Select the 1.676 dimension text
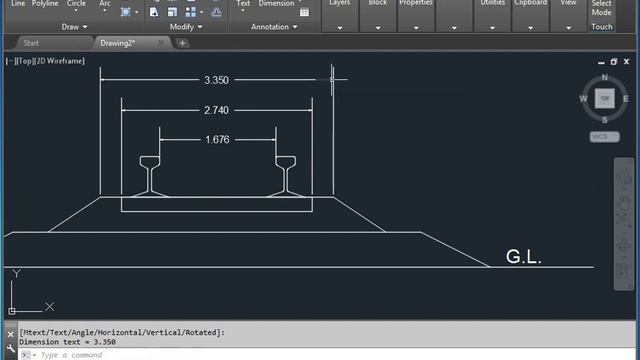Screen dimensions: 640x360 click(x=217, y=140)
